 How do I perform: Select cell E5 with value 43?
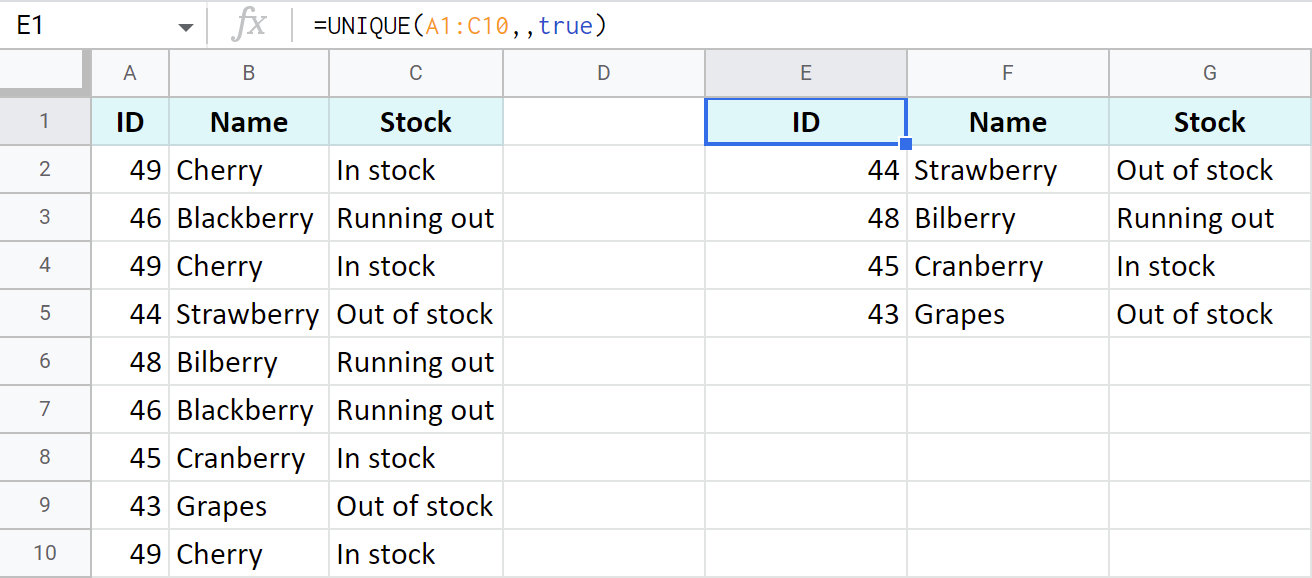pyautogui.click(x=805, y=313)
